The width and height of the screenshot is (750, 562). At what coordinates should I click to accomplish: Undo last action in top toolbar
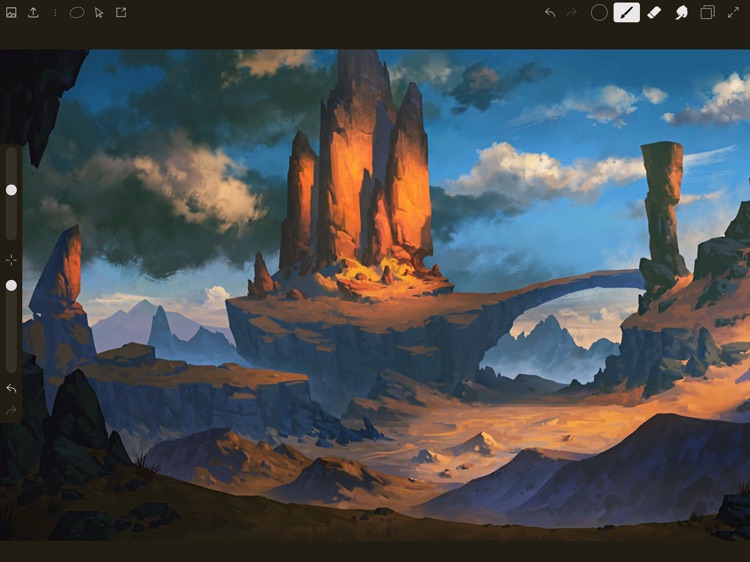tap(550, 13)
